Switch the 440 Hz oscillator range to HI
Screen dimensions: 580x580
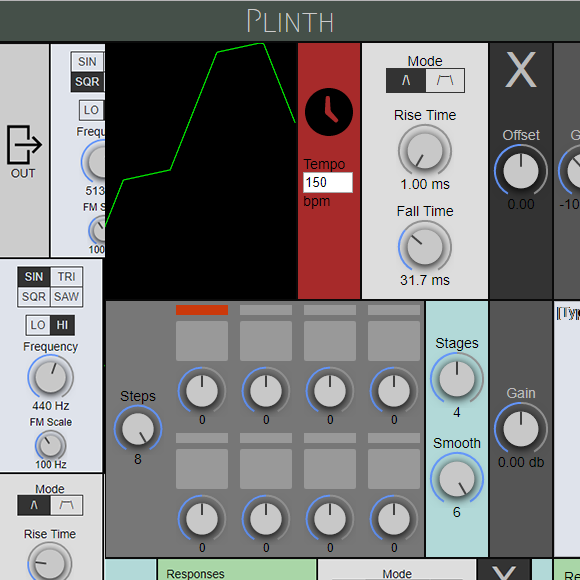62,325
